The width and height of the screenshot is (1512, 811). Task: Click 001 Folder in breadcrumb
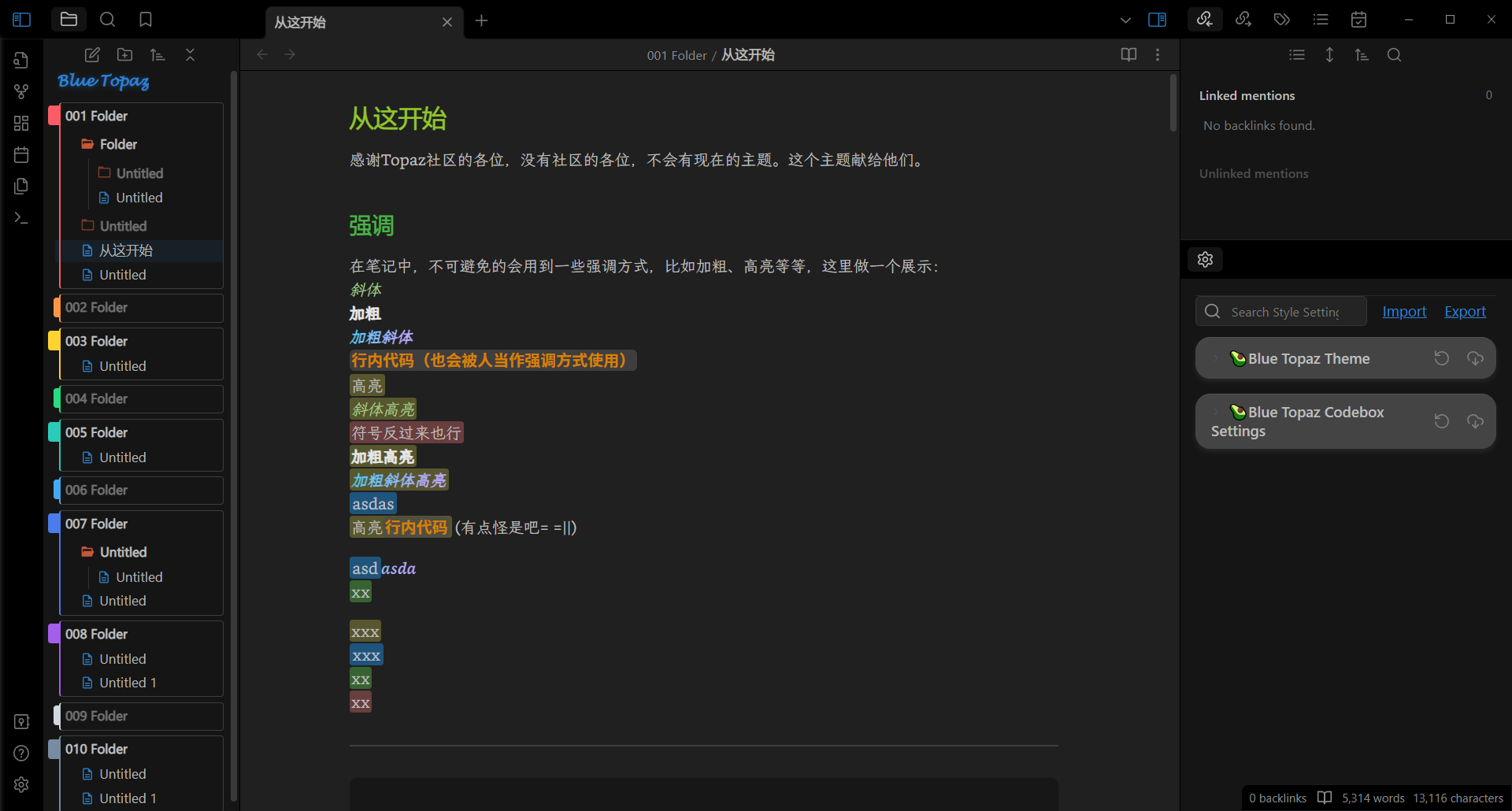676,55
